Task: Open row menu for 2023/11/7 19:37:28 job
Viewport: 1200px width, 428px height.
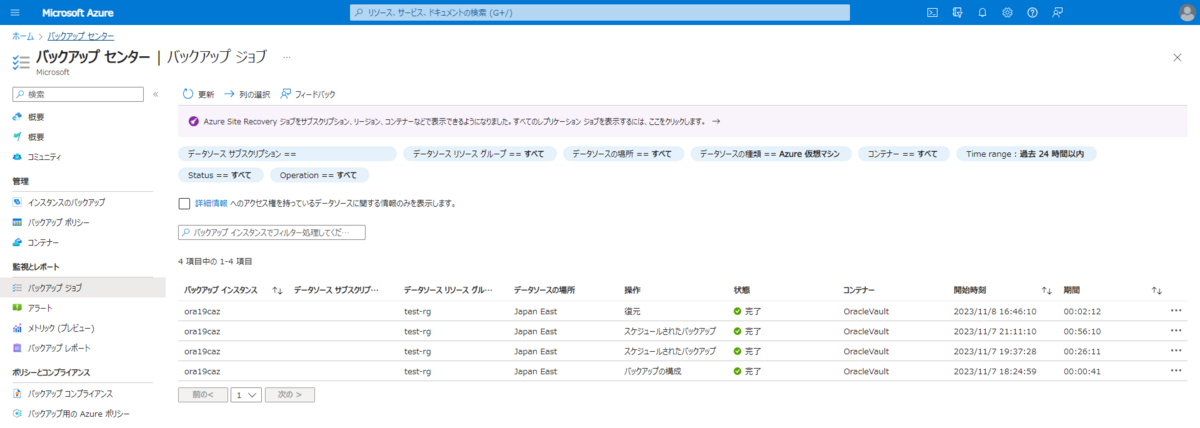Action: pyautogui.click(x=1176, y=351)
